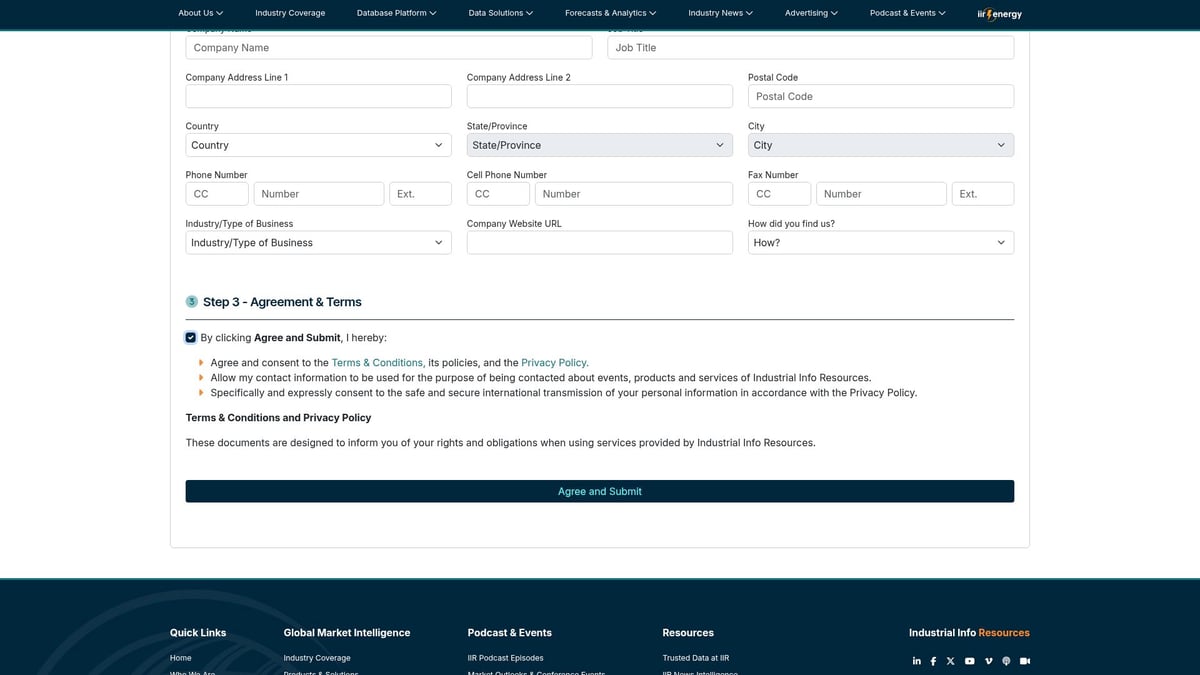Open the How did you find us dropdown

coord(880,243)
